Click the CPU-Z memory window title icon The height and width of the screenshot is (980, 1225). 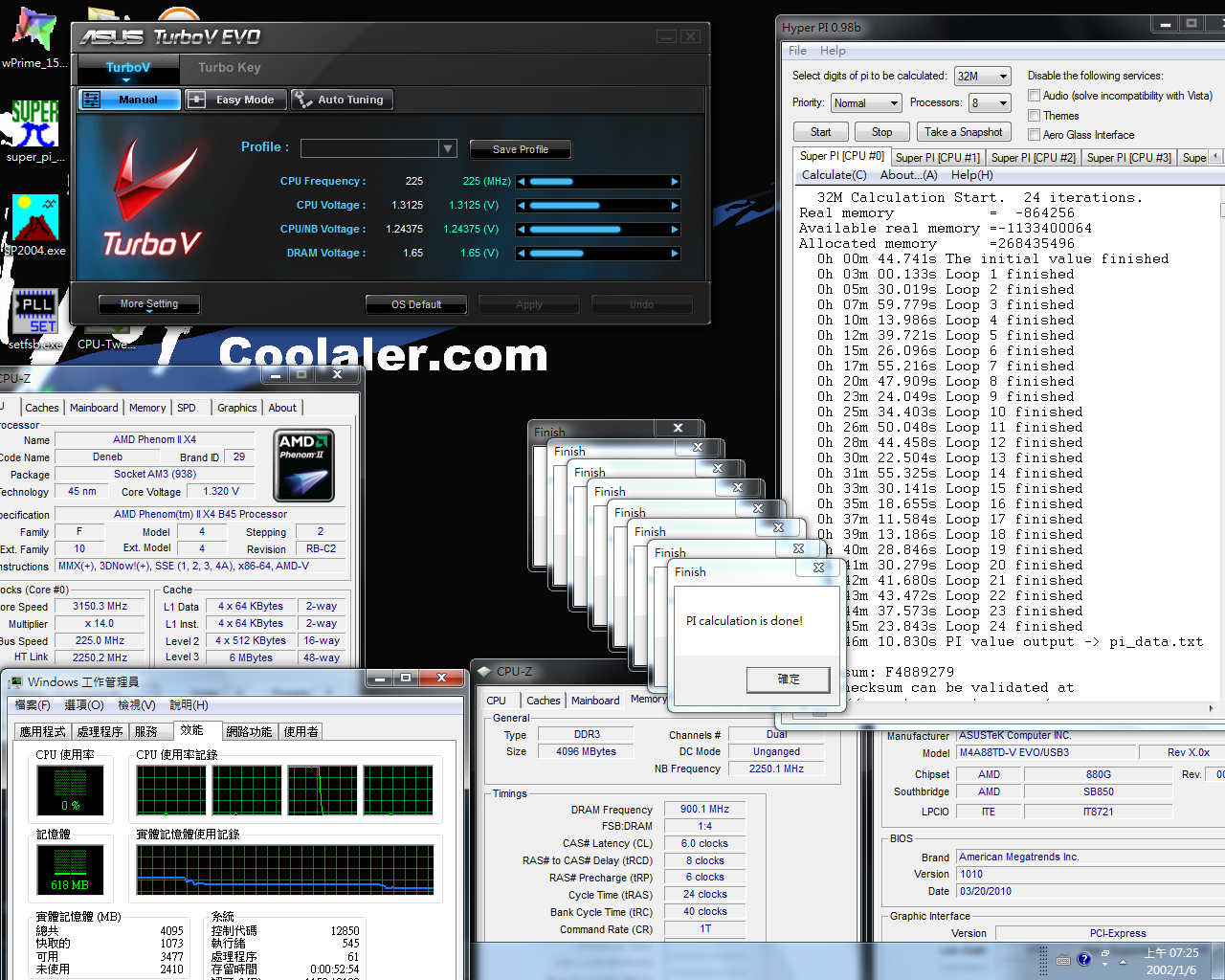pos(484,672)
